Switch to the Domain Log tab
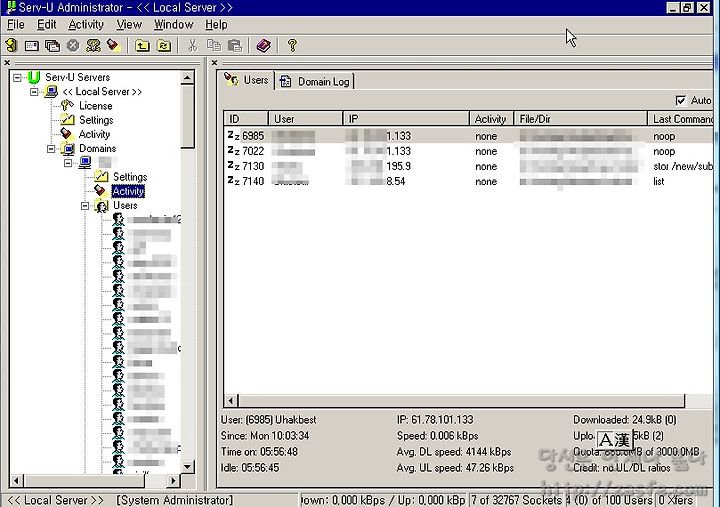Image resolution: width=720 pixels, height=507 pixels. click(315, 81)
